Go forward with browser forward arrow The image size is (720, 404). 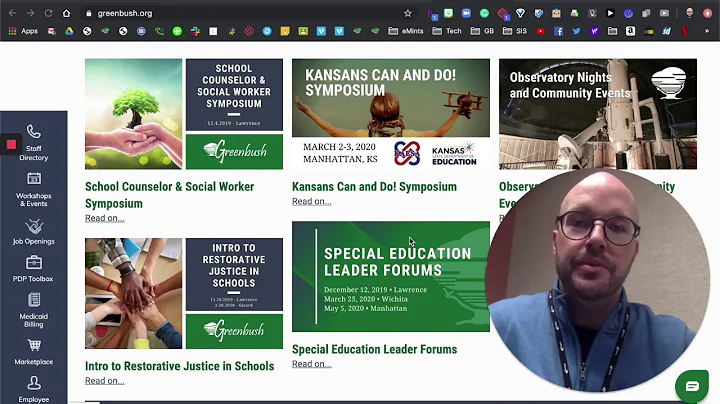click(x=30, y=13)
